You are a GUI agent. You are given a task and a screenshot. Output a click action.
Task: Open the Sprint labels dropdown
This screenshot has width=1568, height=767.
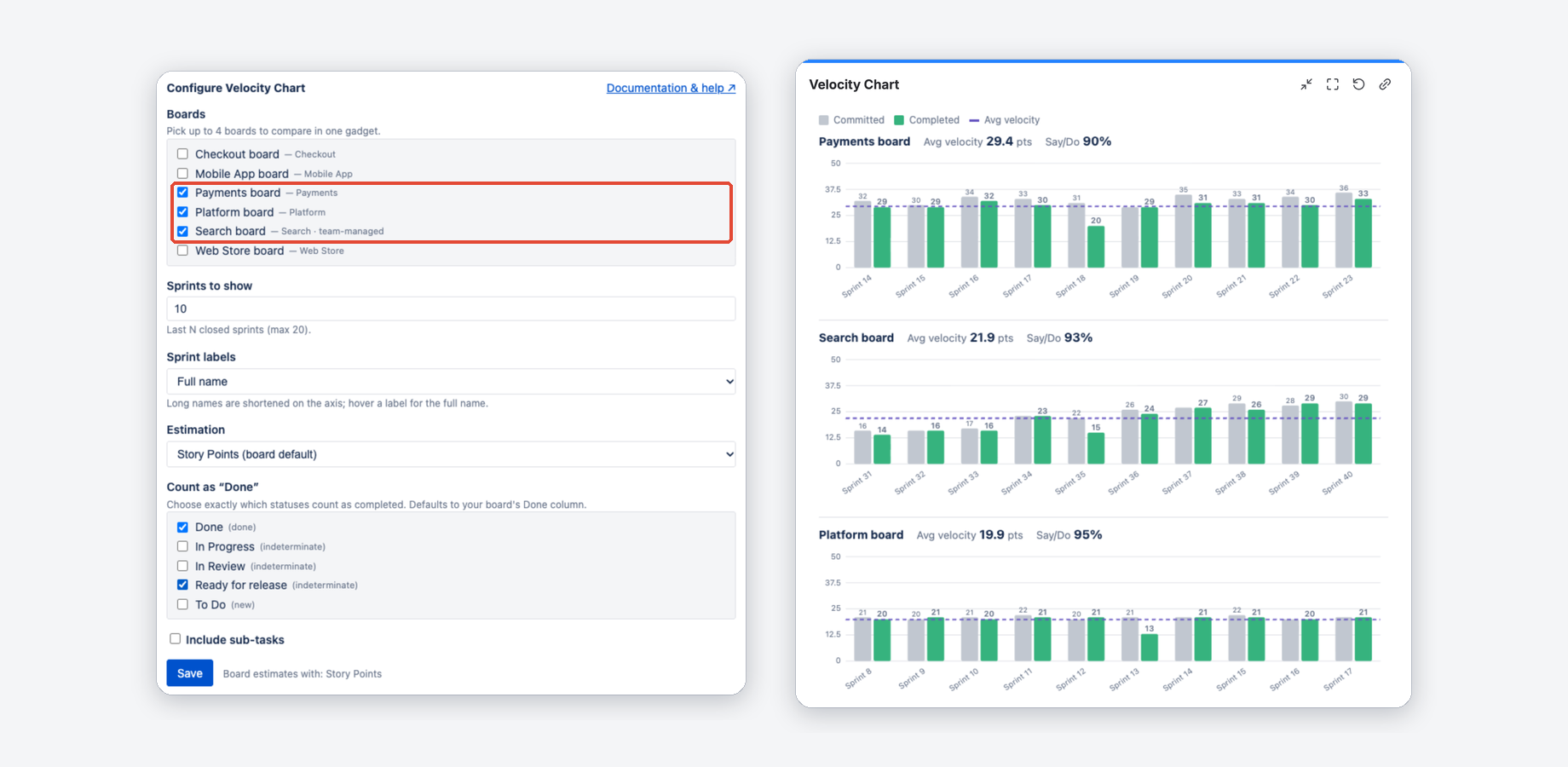[x=451, y=381]
